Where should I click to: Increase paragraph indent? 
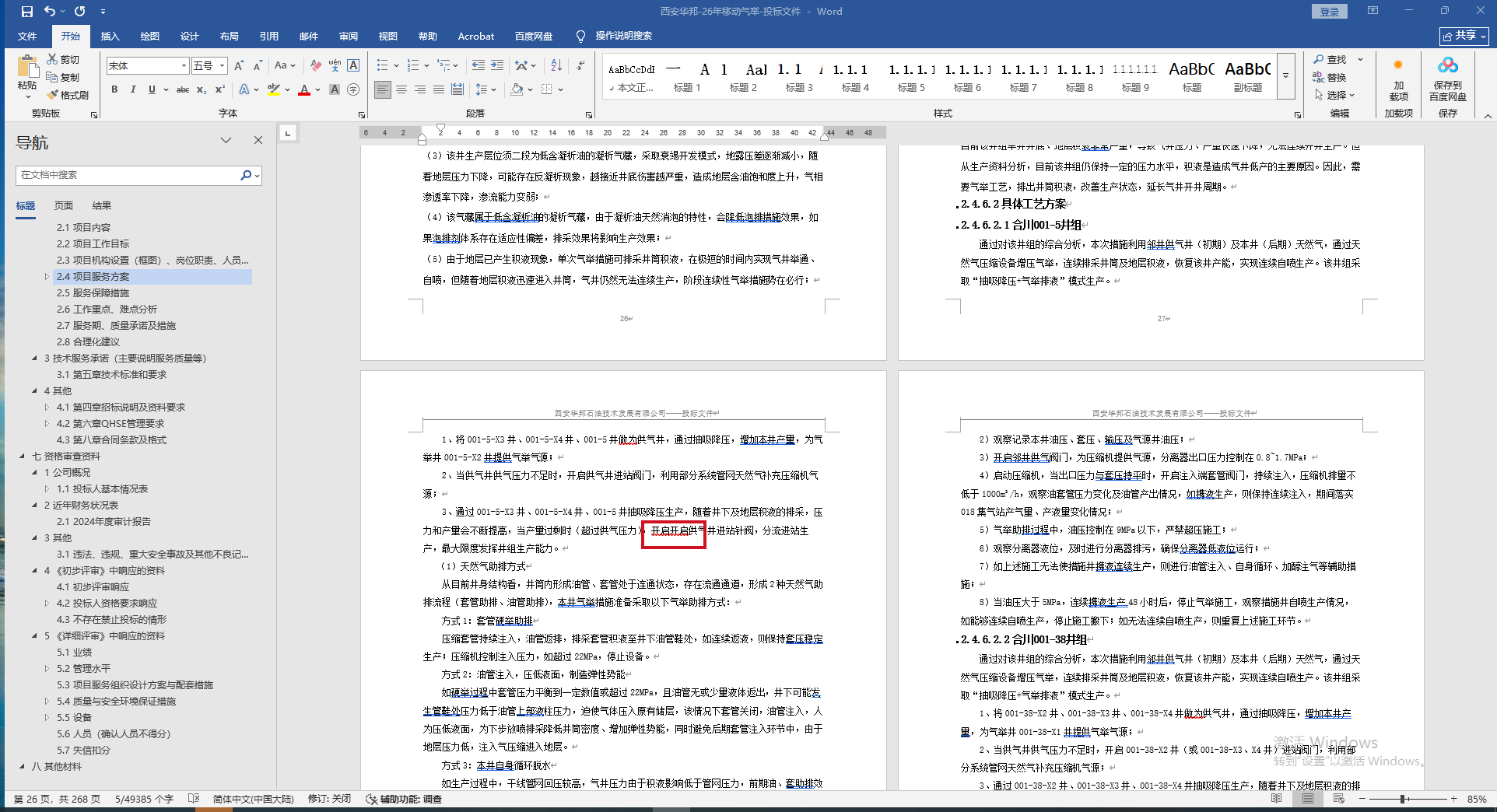pyautogui.click(x=497, y=65)
